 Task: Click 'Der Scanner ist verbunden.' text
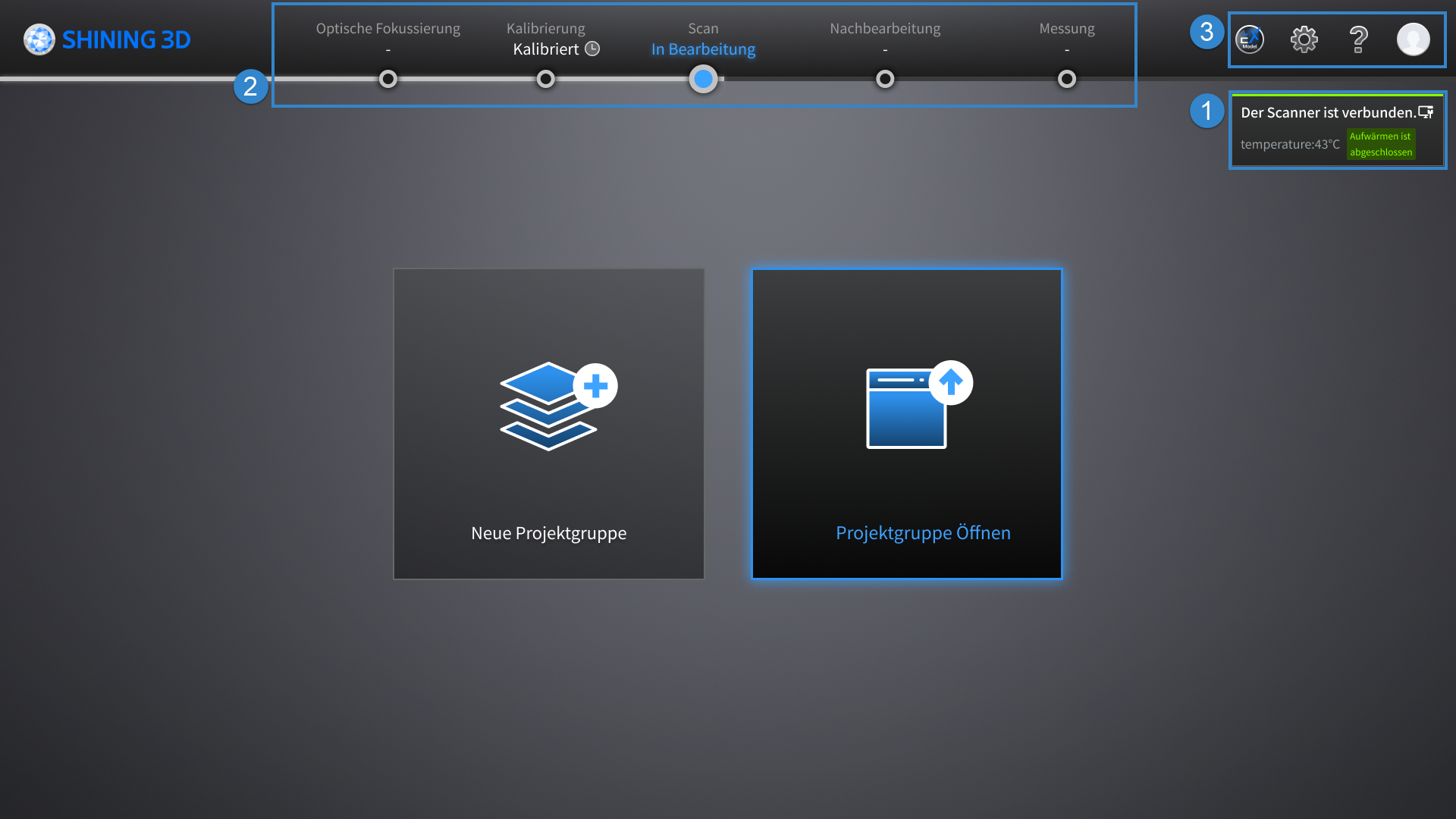tap(1329, 112)
